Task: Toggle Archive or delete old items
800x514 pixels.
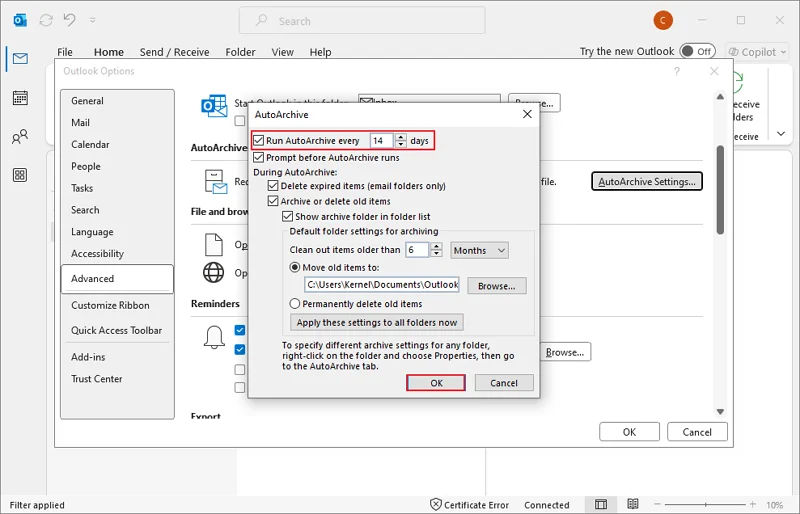Action: tap(273, 201)
